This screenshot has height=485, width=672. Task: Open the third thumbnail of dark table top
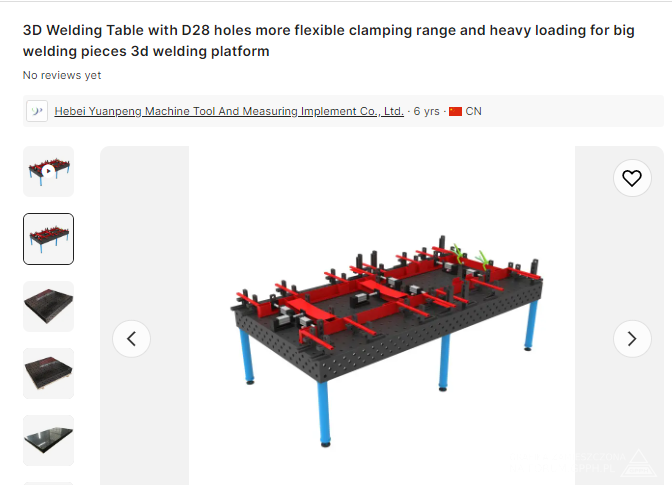pyautogui.click(x=48, y=306)
